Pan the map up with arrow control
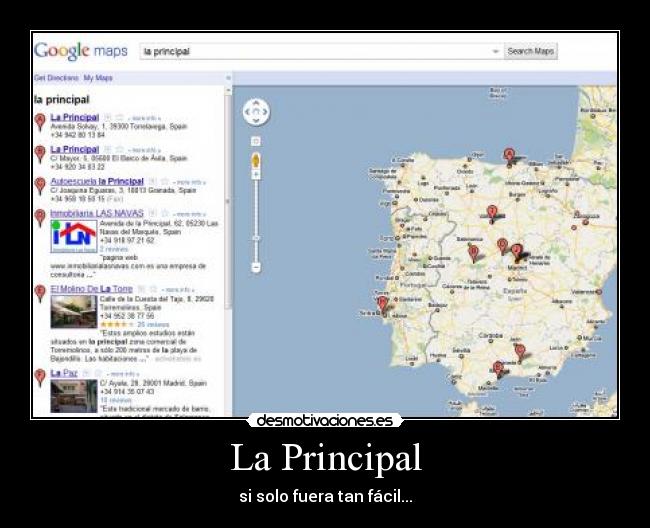Image resolution: width=650 pixels, height=528 pixels. pyautogui.click(x=256, y=103)
